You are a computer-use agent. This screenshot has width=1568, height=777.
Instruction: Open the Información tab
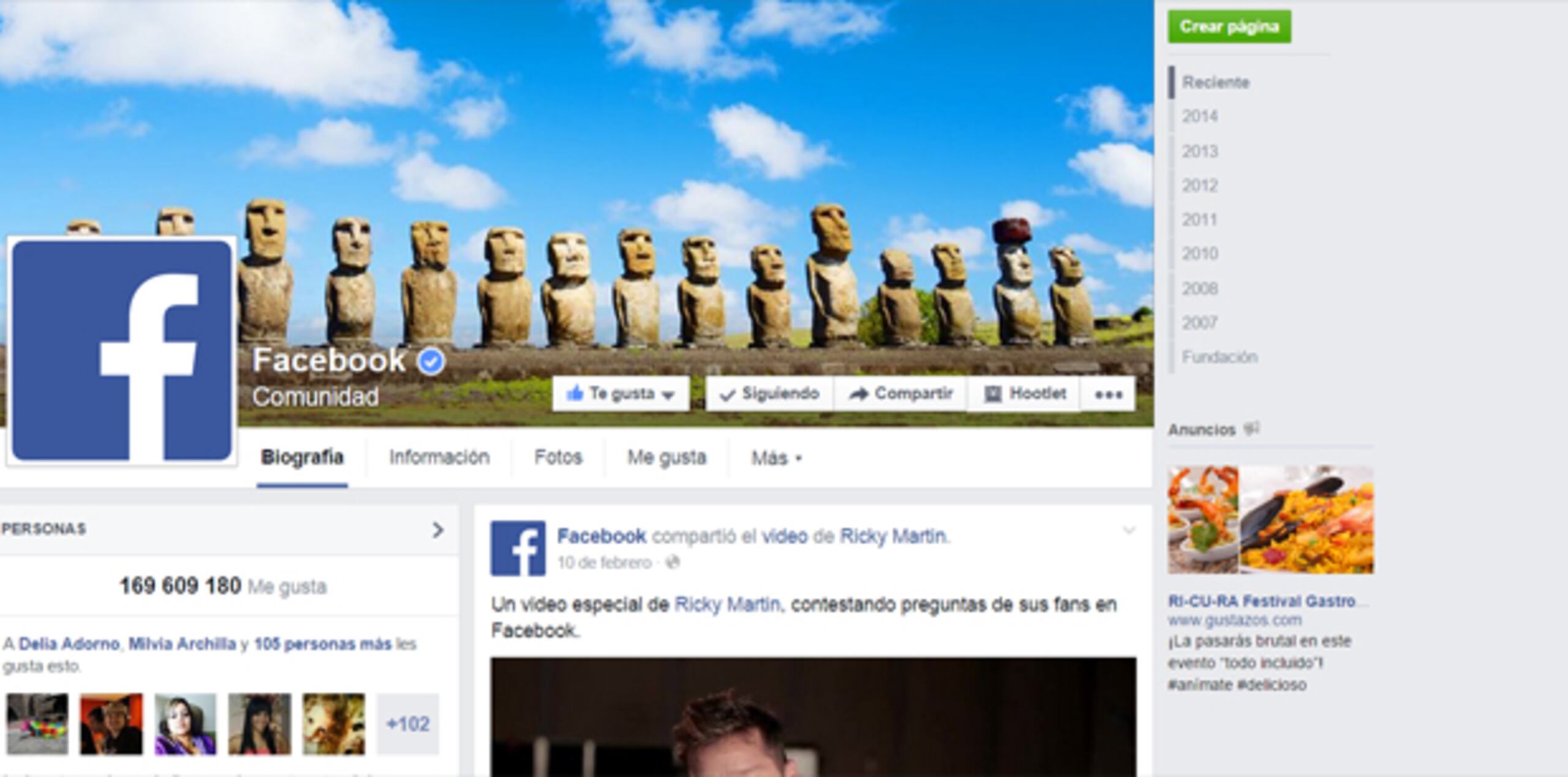click(439, 458)
